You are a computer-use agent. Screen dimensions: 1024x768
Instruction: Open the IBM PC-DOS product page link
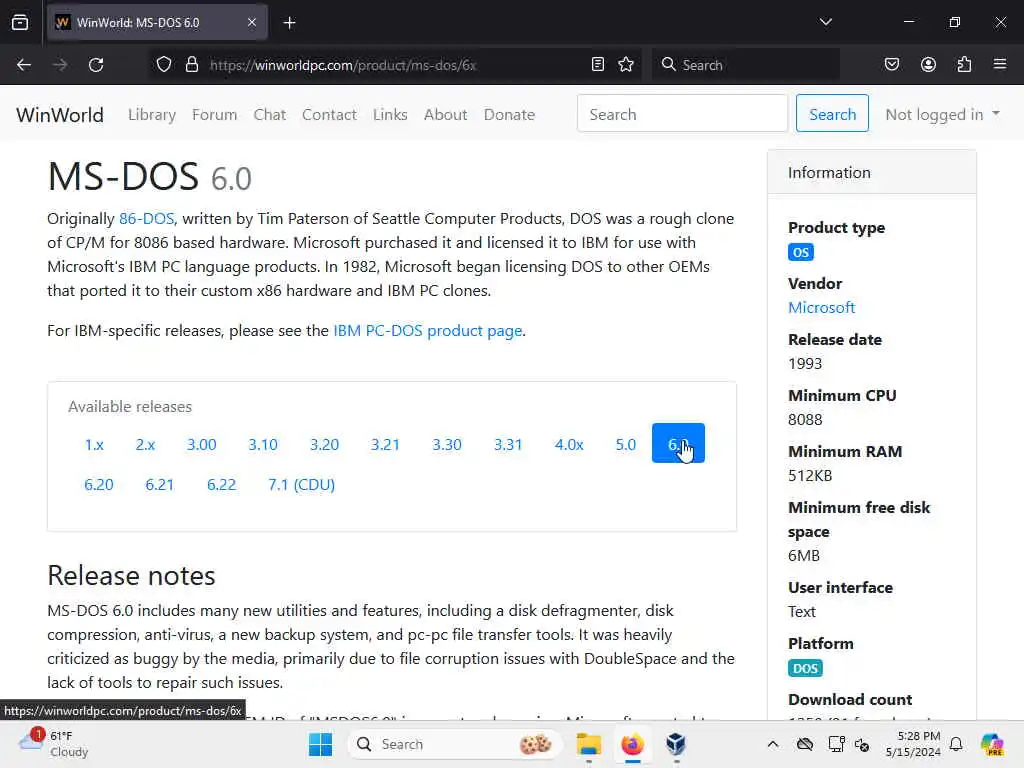(428, 330)
